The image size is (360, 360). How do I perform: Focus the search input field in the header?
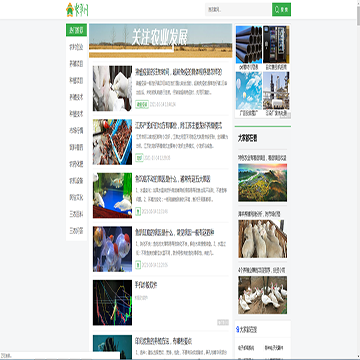coord(238,10)
